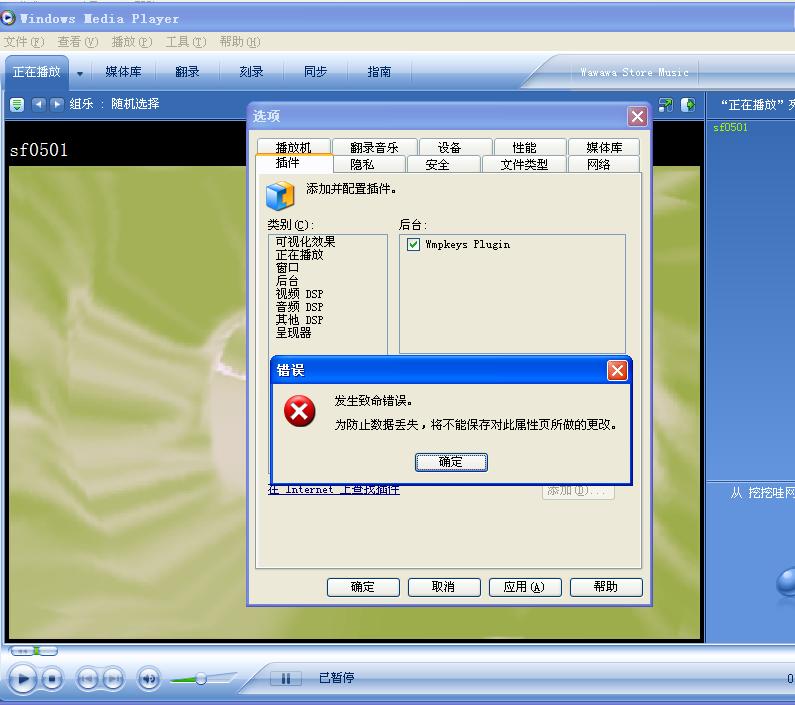Click previous visualization arrow icon
This screenshot has width=795, height=705.
coord(39,104)
